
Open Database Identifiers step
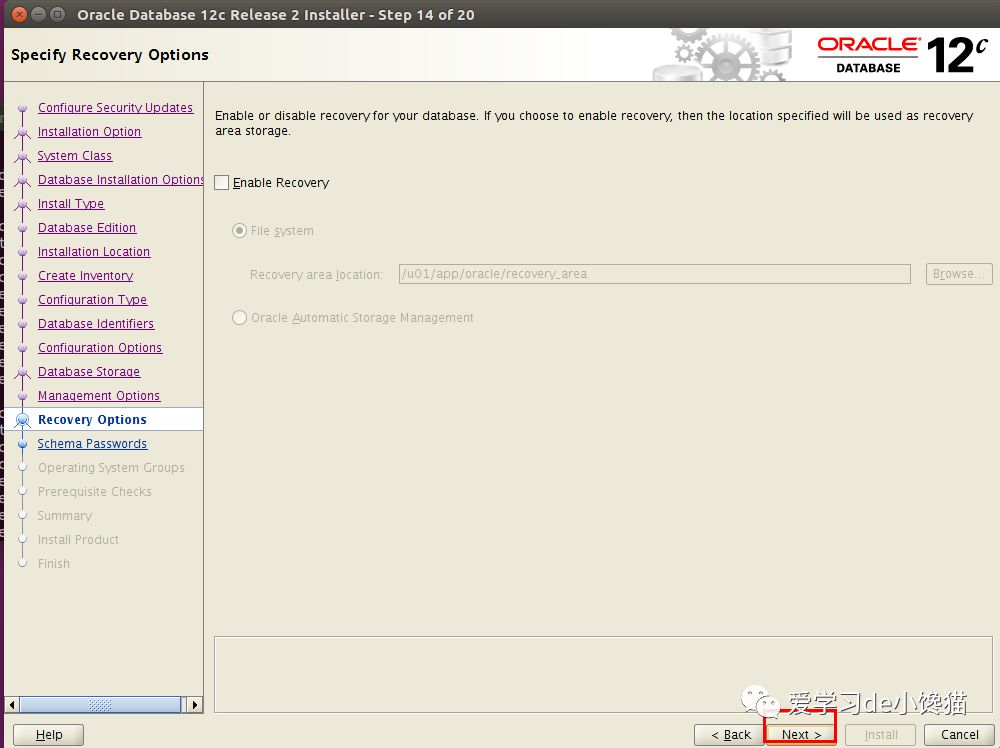[96, 324]
